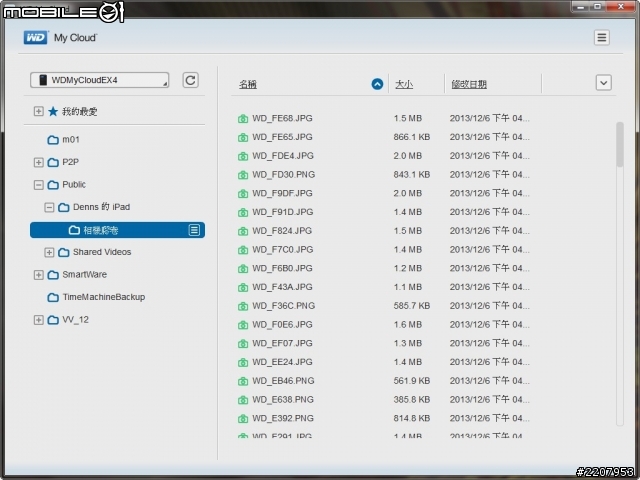
Task: Click the photo icon of WD_F36C.PNG
Action: pyautogui.click(x=243, y=307)
